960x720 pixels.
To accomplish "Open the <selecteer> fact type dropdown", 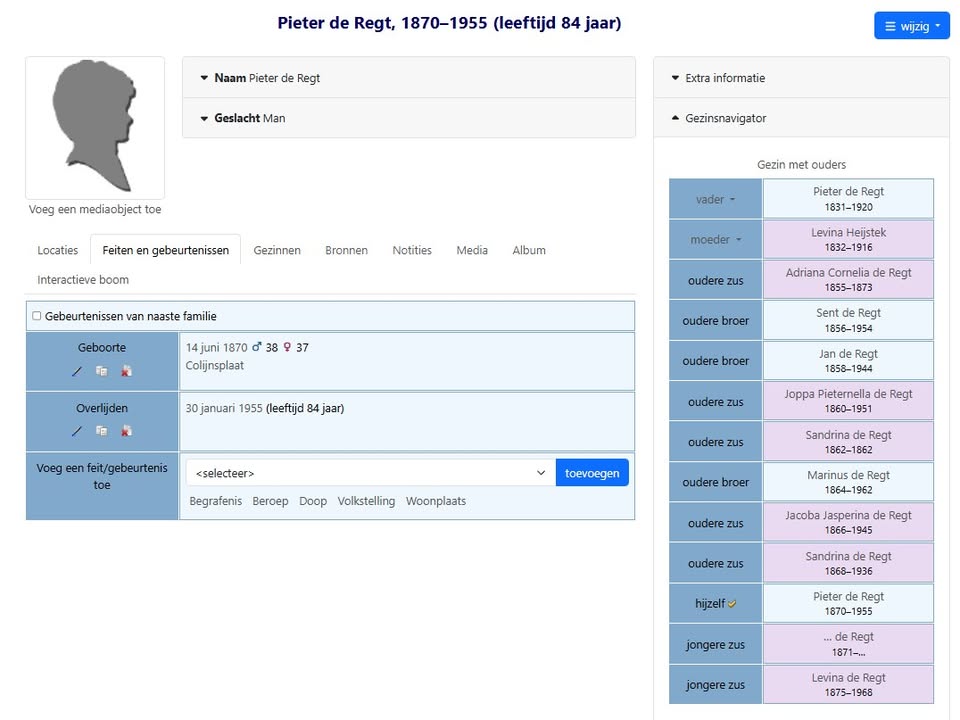I will (370, 473).
